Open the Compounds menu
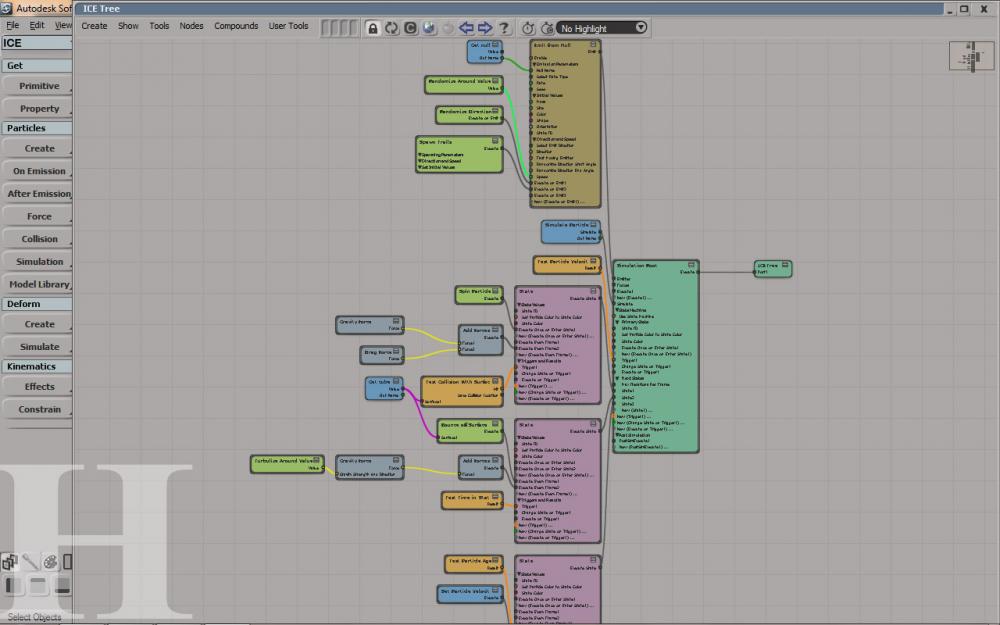1000x625 pixels. 236,26
